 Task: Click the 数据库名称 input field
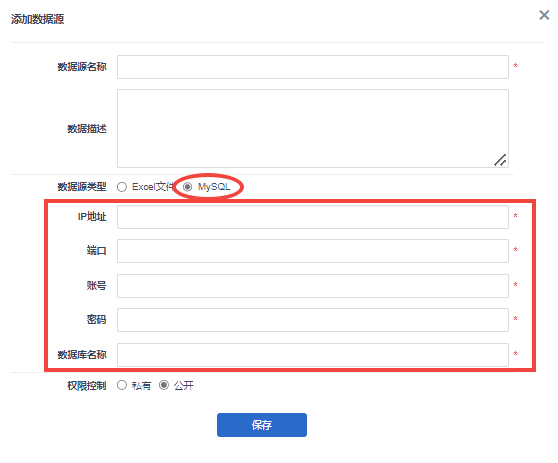313,355
